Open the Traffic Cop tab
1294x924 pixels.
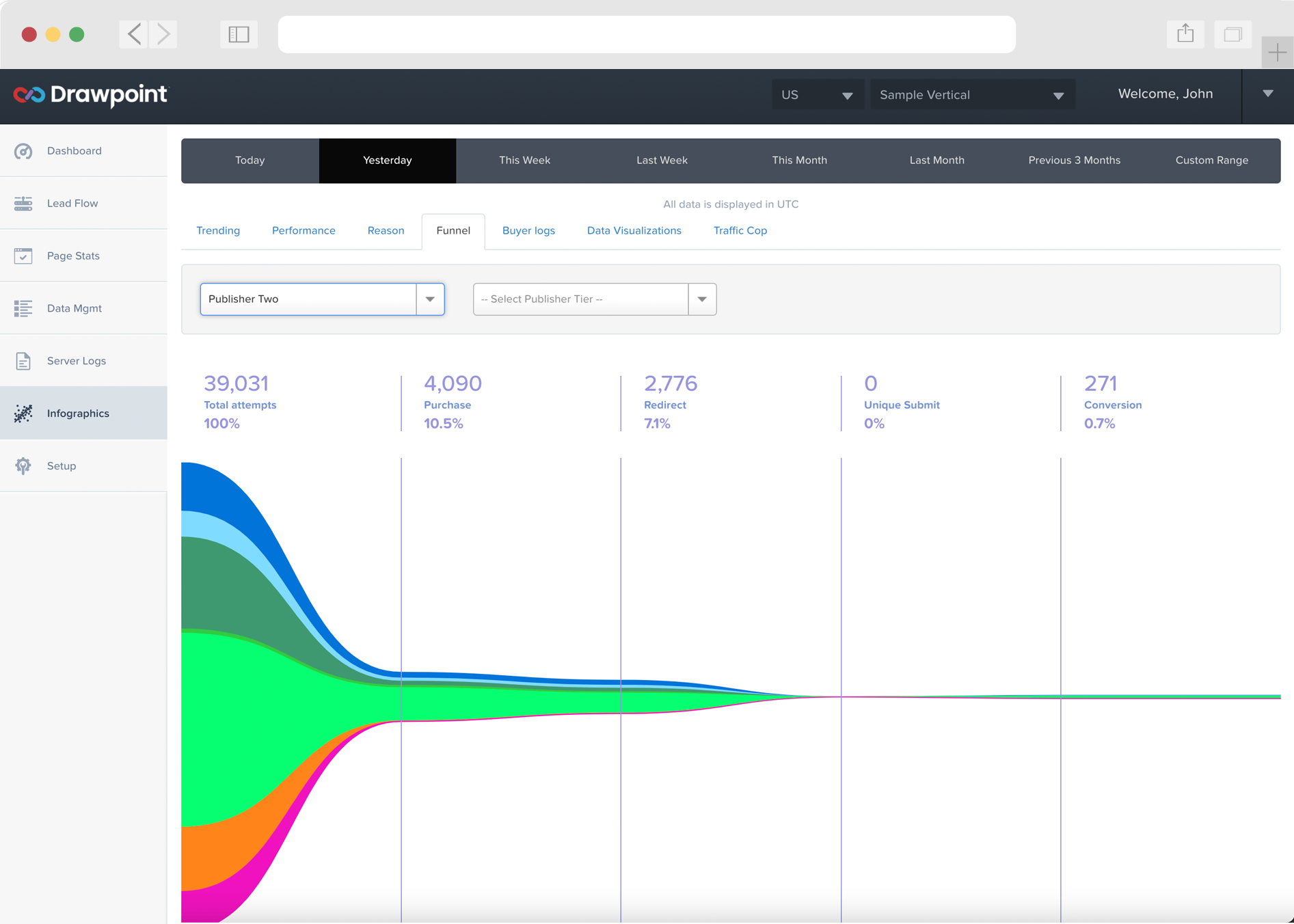coord(740,231)
